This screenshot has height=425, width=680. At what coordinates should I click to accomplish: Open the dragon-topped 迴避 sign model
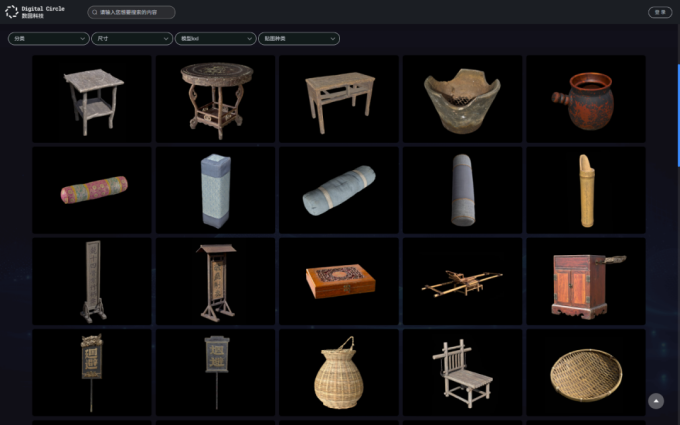pyautogui.click(x=92, y=373)
